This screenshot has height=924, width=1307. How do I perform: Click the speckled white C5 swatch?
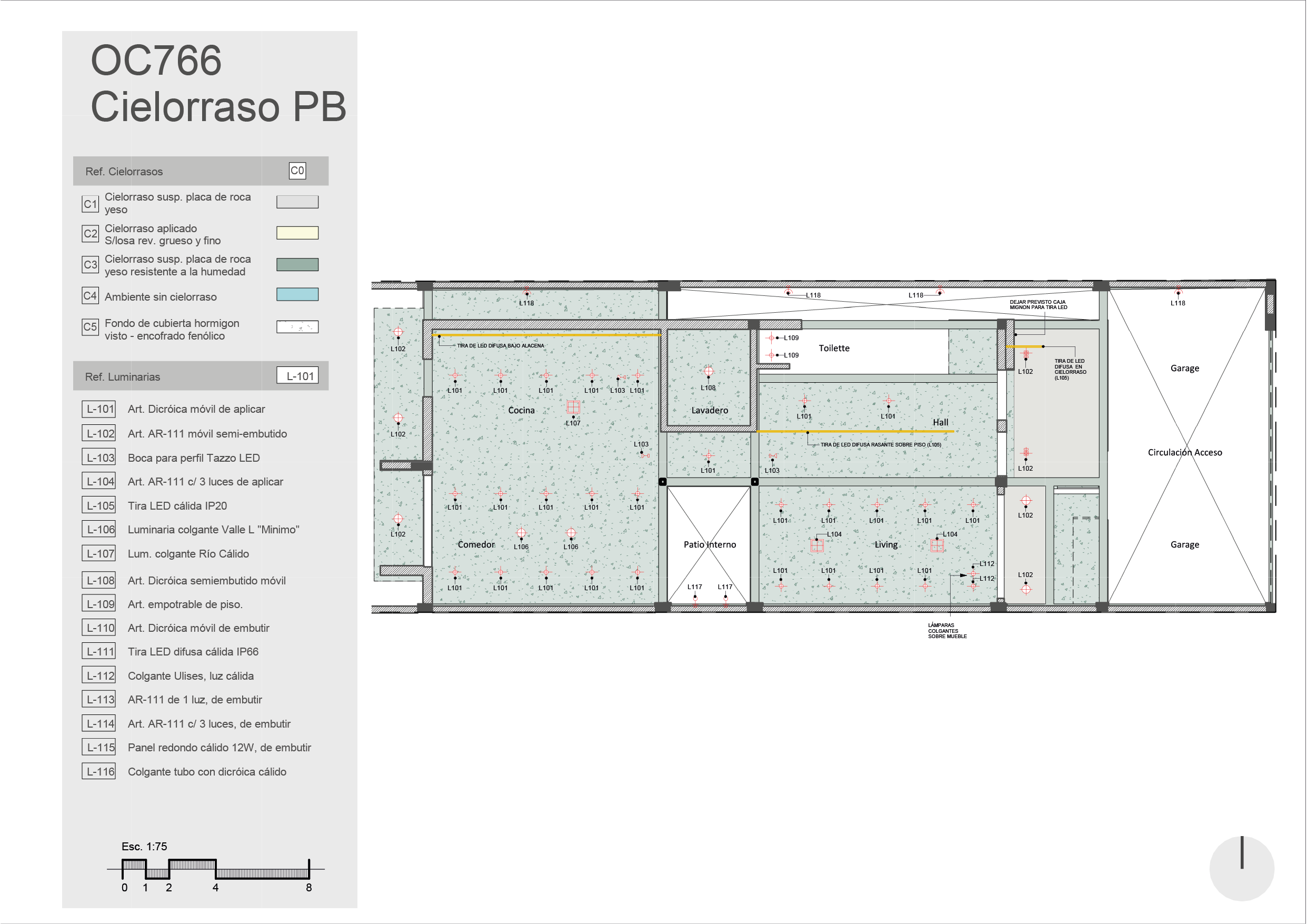tap(298, 327)
